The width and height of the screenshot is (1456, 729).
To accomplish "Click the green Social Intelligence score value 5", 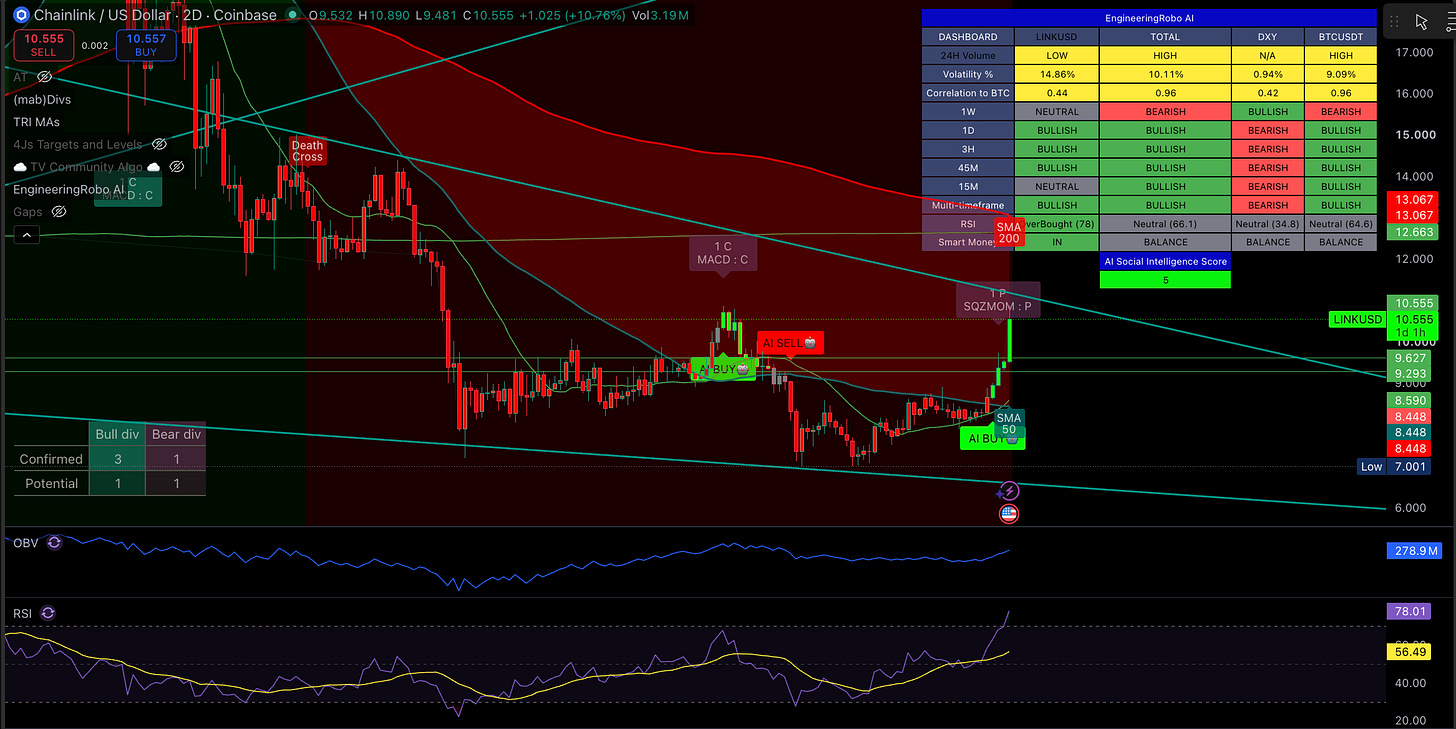I will click(x=1165, y=280).
